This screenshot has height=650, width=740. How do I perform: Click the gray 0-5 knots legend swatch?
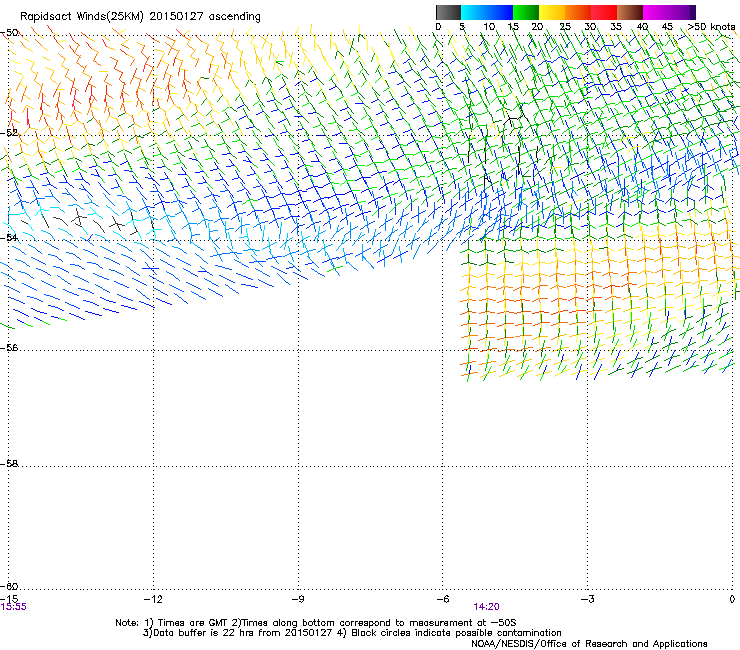(x=448, y=12)
